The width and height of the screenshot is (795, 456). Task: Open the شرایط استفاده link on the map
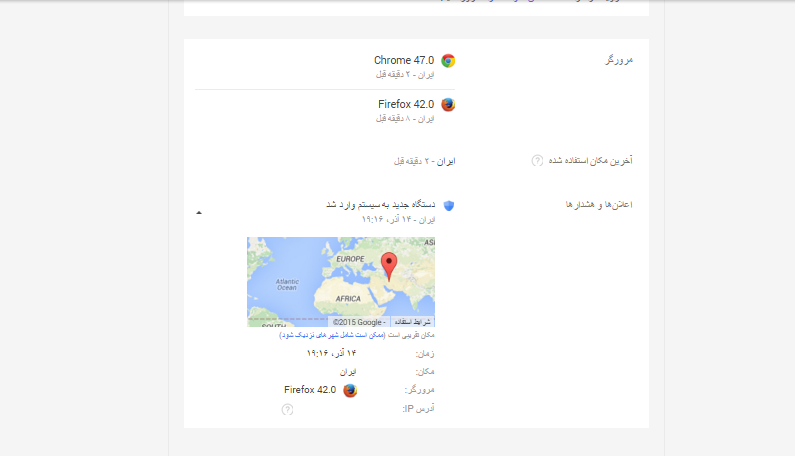pos(412,322)
